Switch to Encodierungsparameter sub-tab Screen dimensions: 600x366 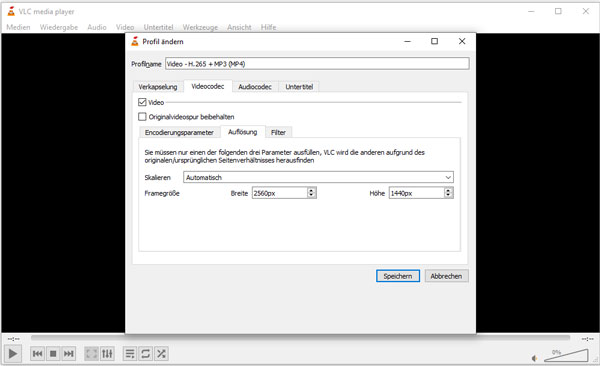(179, 132)
